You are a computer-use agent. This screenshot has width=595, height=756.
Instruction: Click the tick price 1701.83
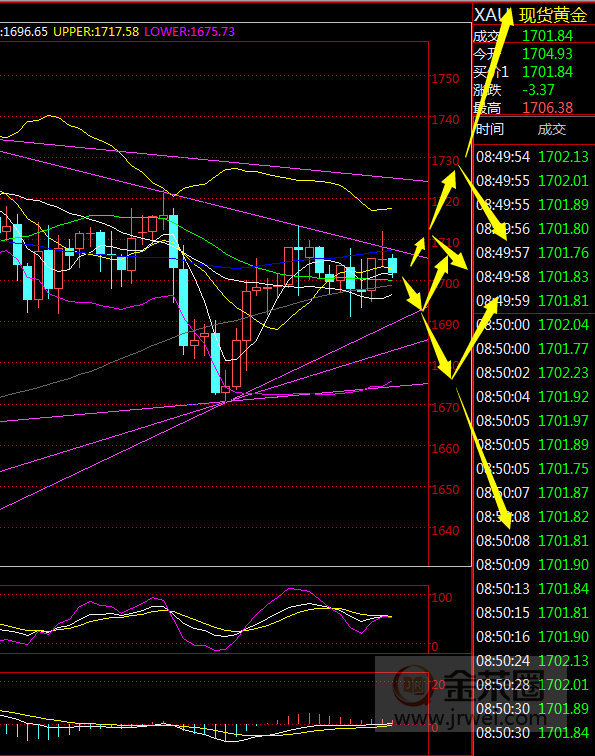click(x=563, y=277)
